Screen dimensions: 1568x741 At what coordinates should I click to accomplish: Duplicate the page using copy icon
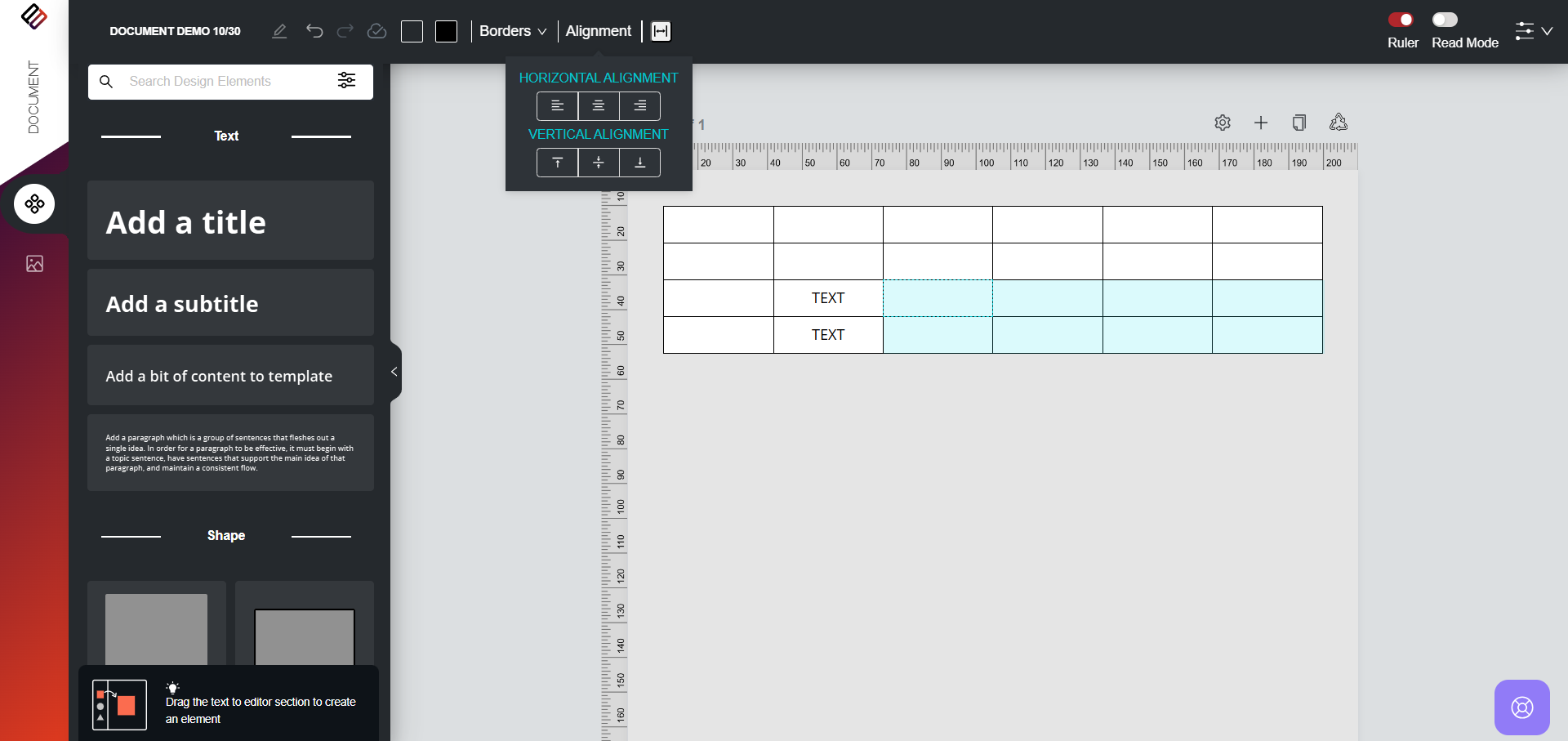tap(1299, 123)
